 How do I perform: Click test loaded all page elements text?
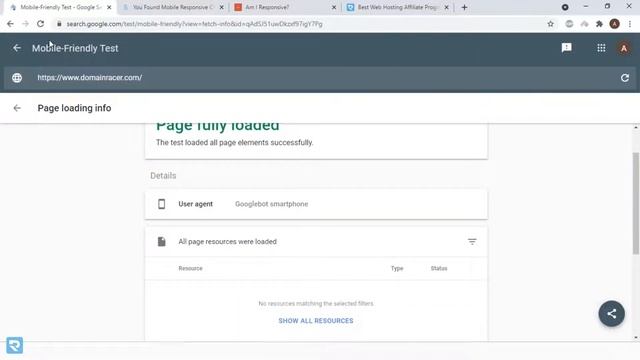click(x=235, y=142)
